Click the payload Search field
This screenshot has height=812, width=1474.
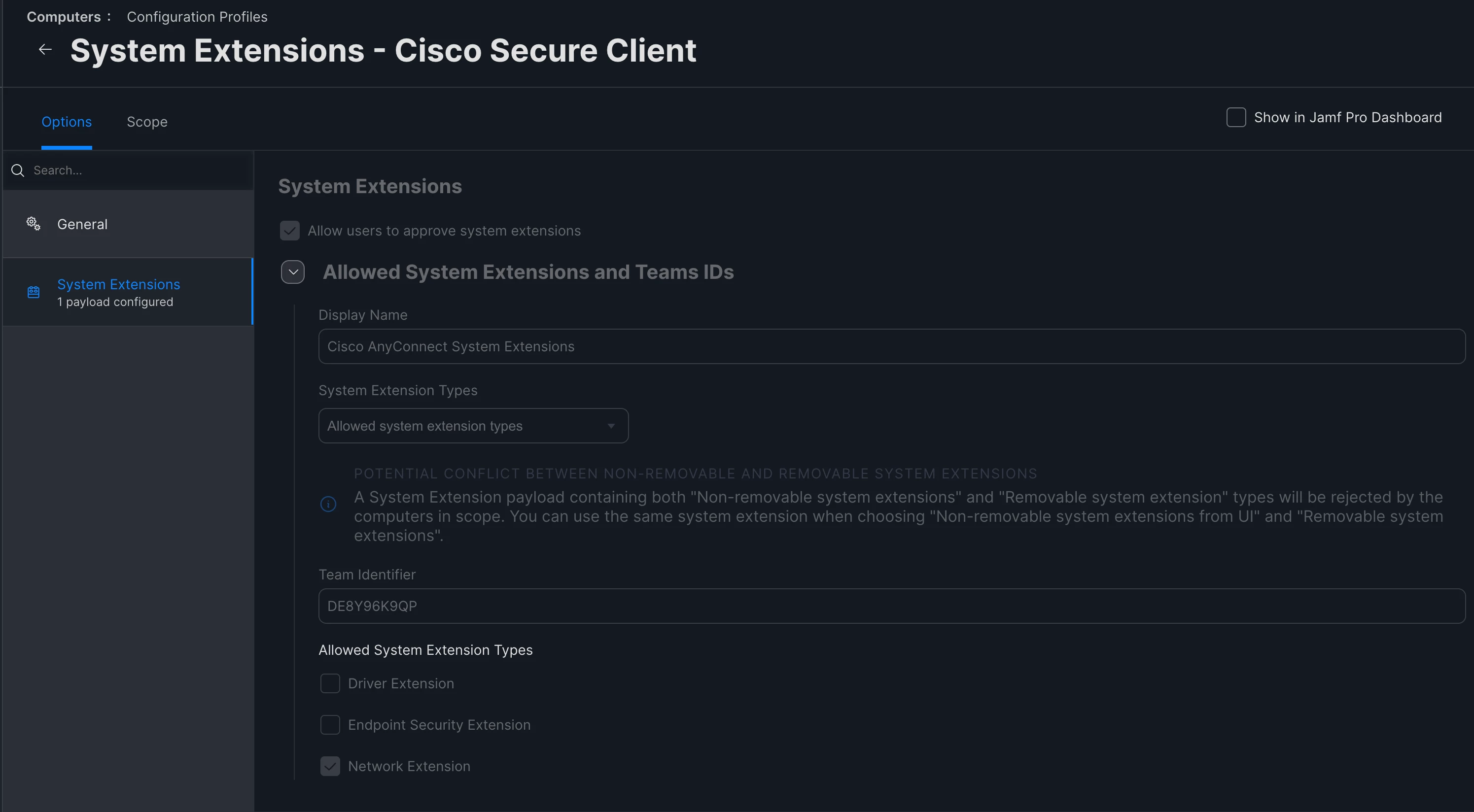click(x=128, y=170)
